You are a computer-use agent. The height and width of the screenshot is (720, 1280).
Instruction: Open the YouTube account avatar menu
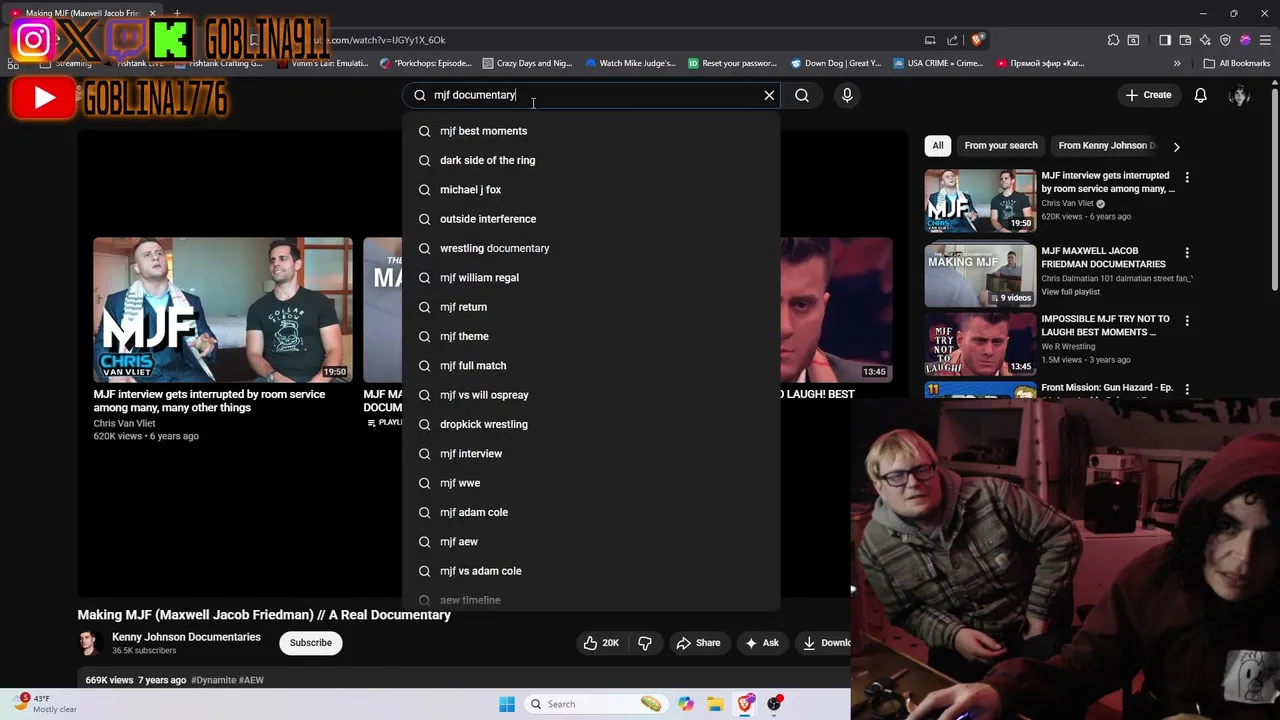click(1239, 95)
